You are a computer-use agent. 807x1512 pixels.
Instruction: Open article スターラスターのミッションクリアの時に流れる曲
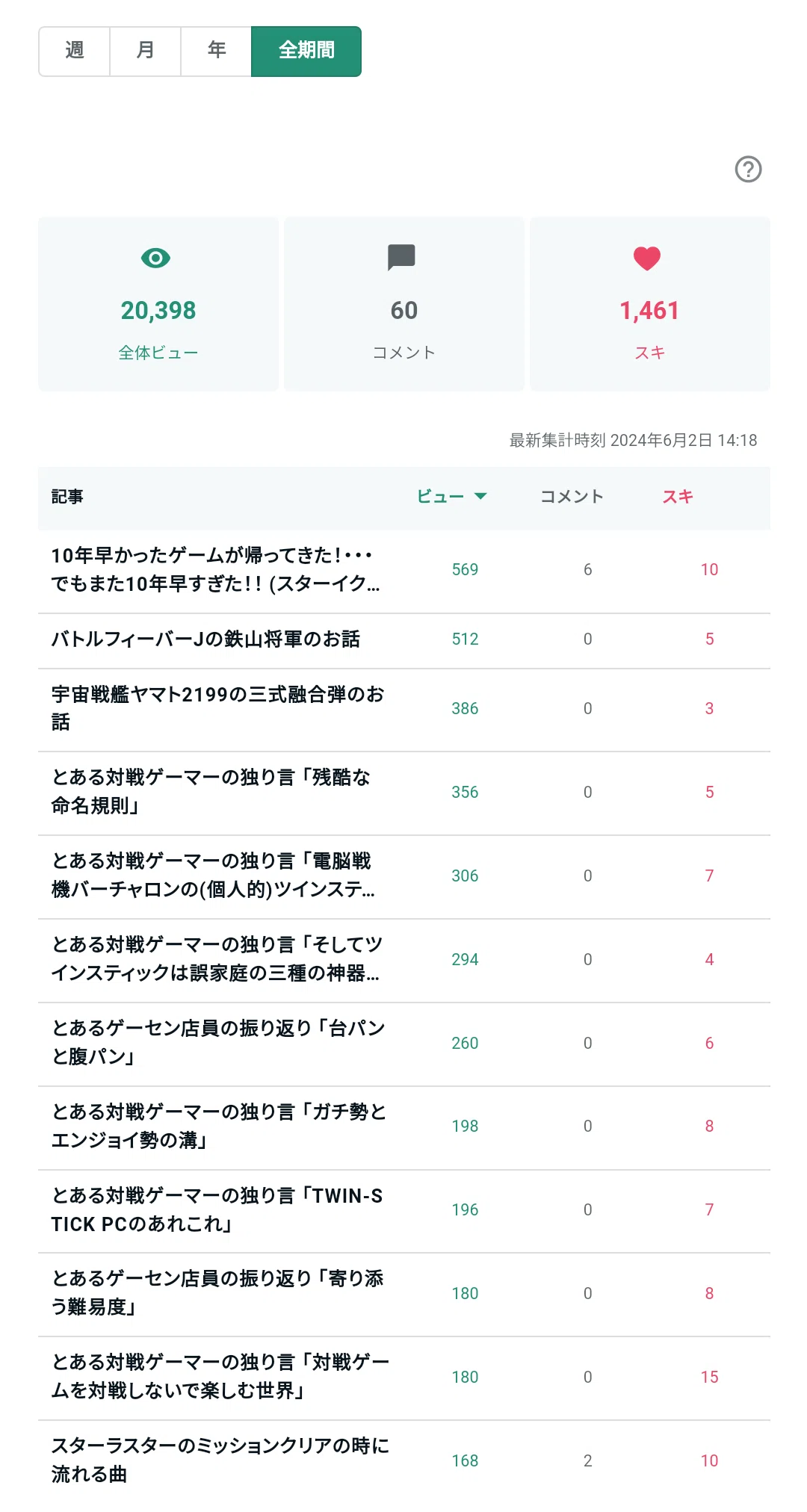coord(220,1460)
